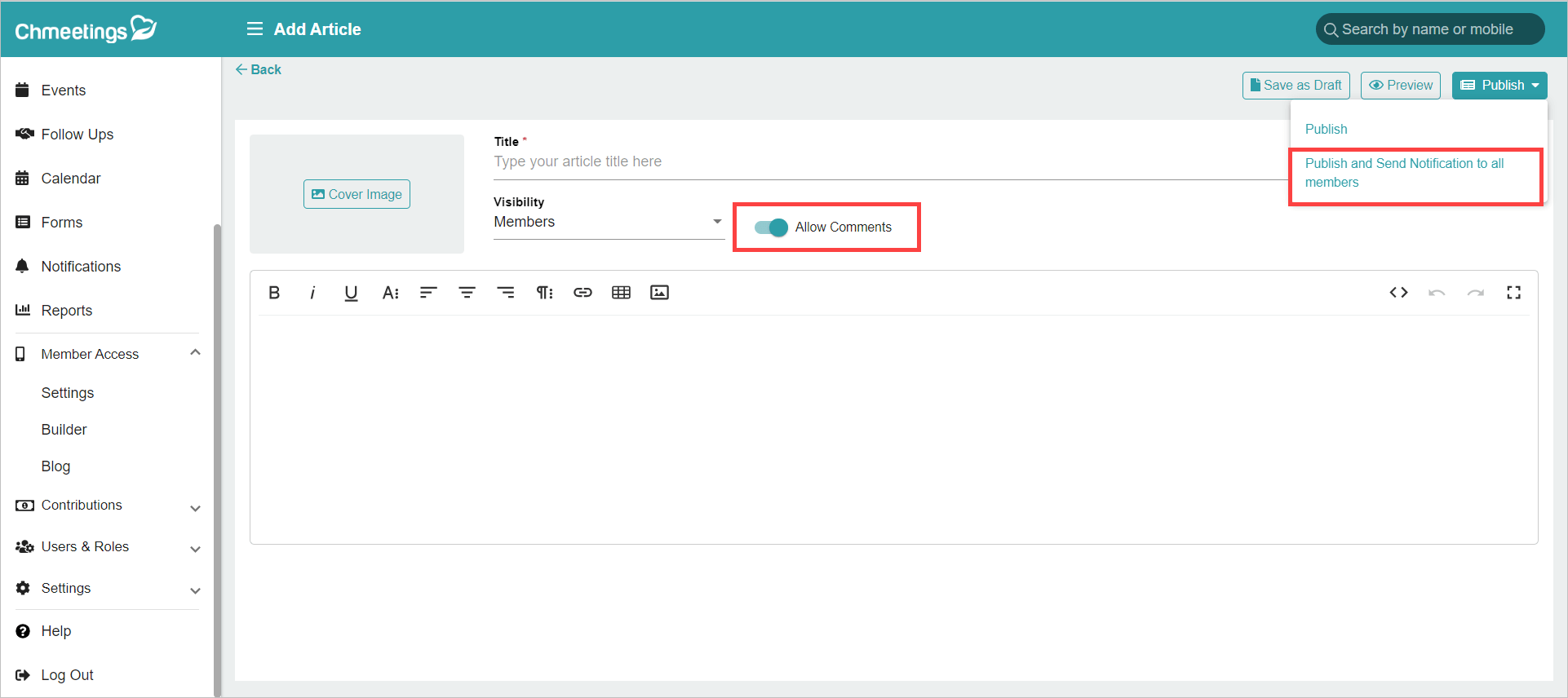Click Save as Draft button

click(1296, 86)
